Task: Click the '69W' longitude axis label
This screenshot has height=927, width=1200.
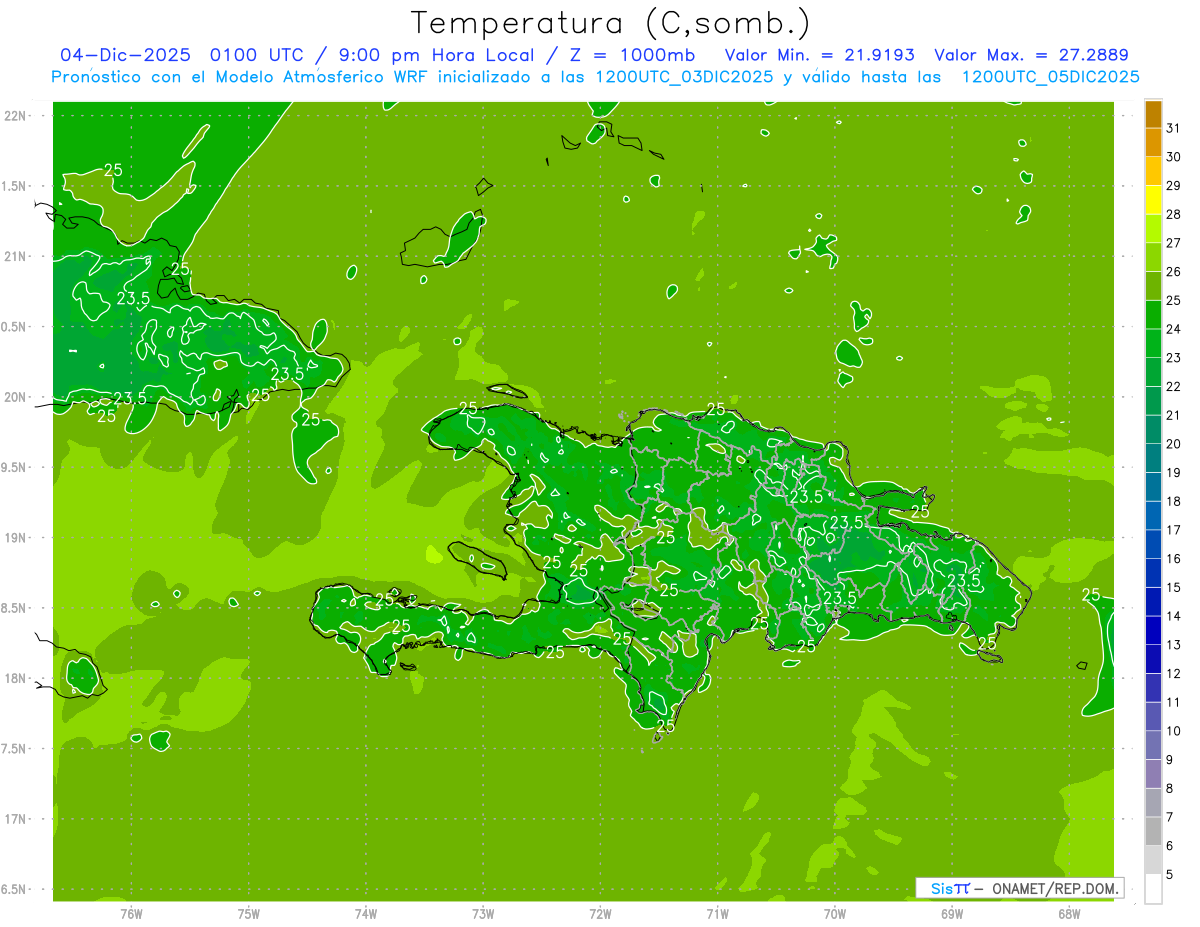Action: (952, 913)
